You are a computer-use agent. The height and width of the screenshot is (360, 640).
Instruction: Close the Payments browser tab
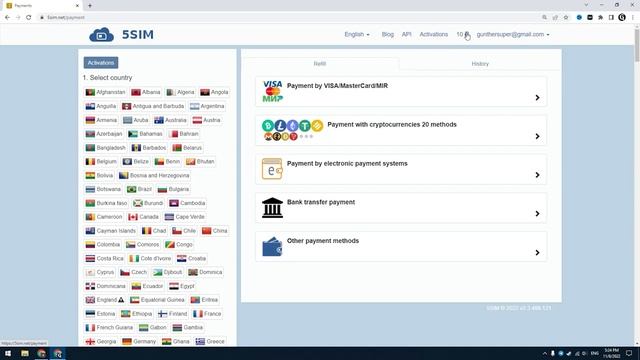tap(77, 6)
